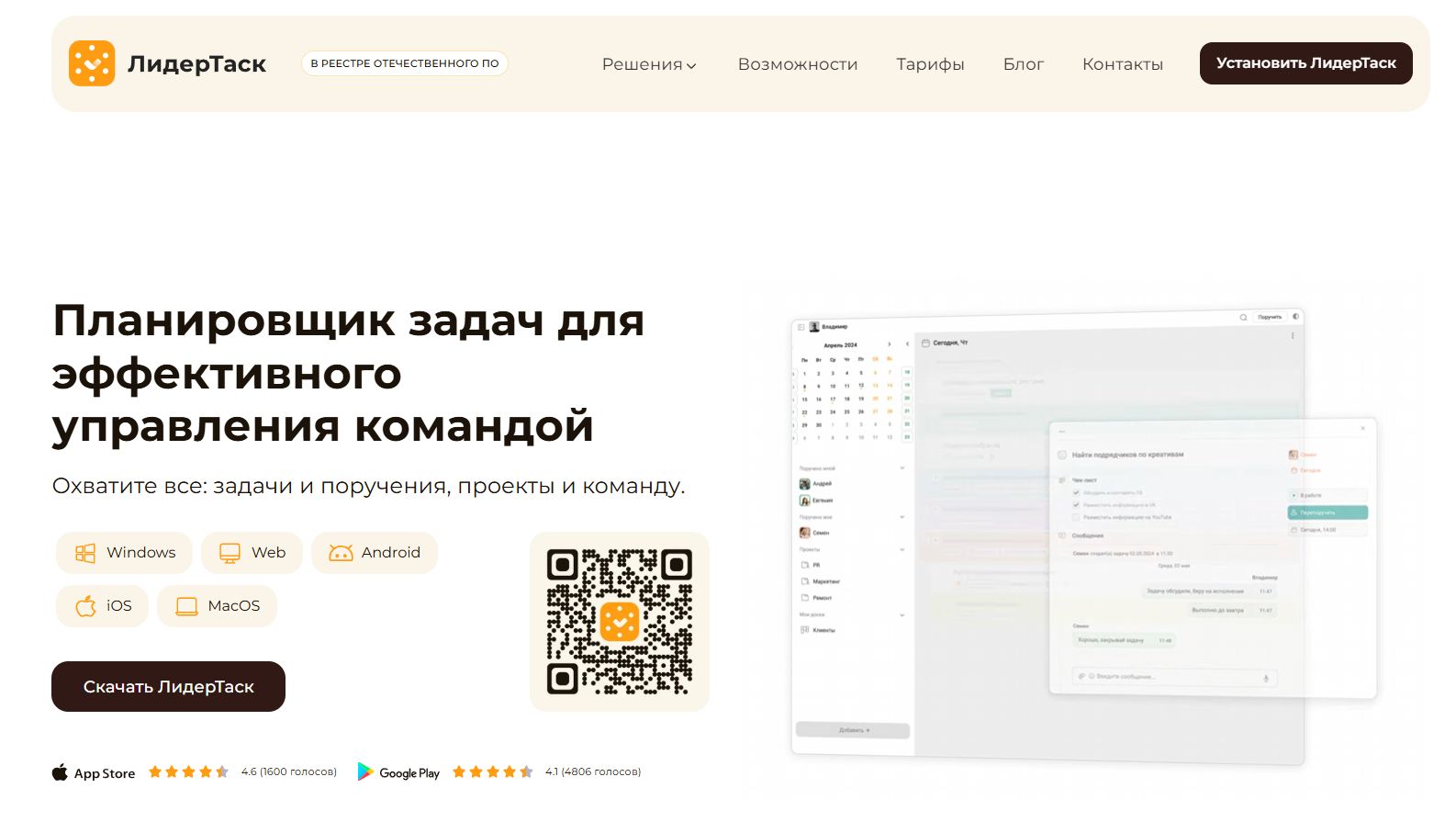Select the Web version button
The image size is (1456, 833).
pyautogui.click(x=252, y=553)
